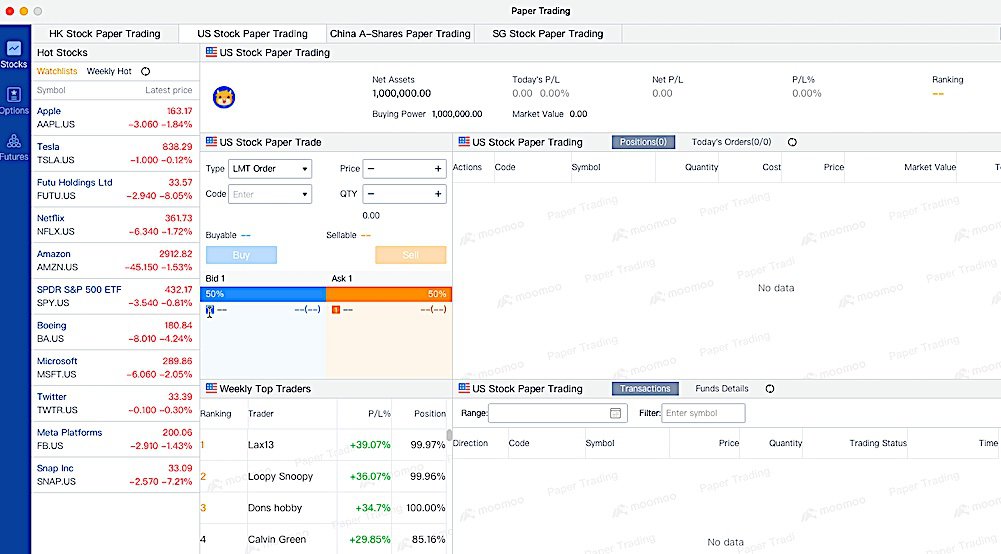Image resolution: width=1001 pixels, height=554 pixels.
Task: Select Amazon AMZN.US in Hot Stocks
Action: [115, 261]
